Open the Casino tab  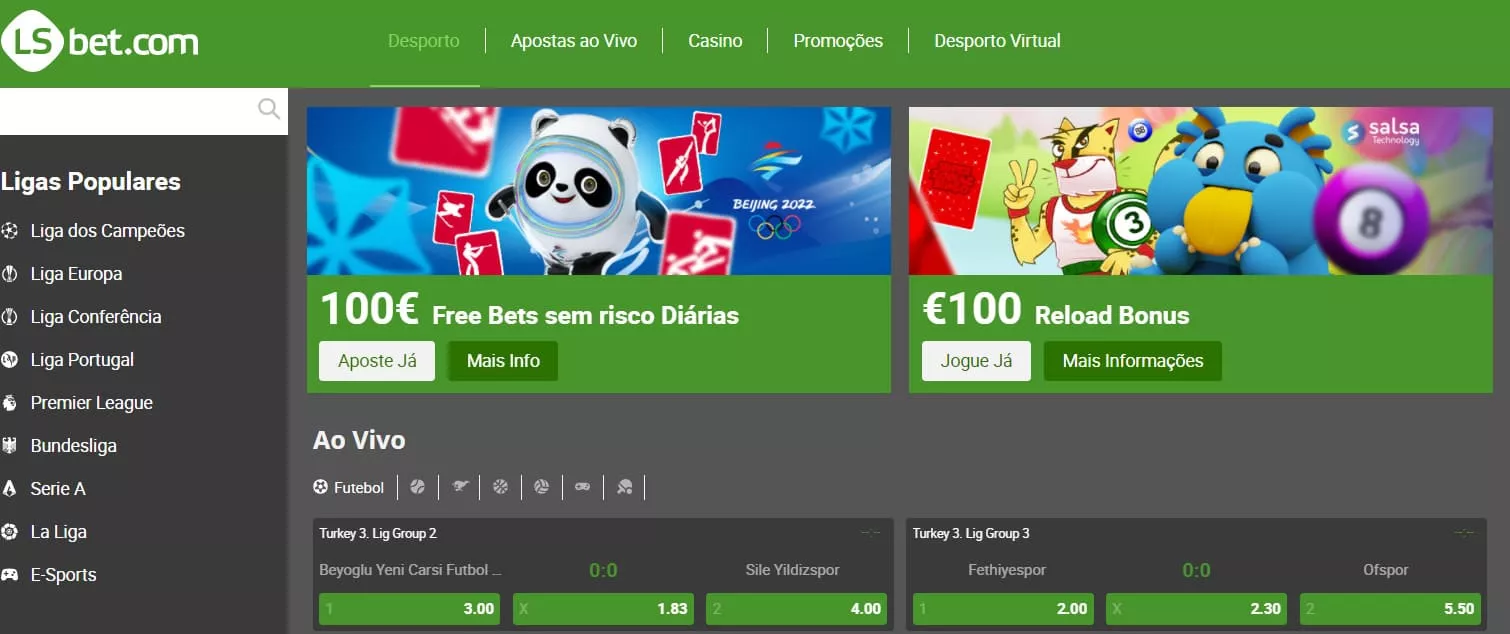pyautogui.click(x=715, y=41)
